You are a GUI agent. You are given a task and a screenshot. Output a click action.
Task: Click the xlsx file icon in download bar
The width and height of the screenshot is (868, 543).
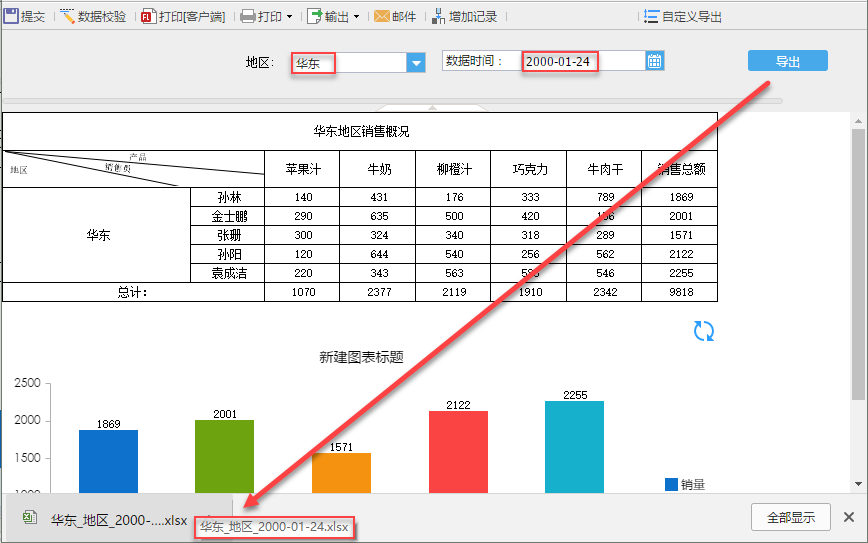tap(30, 518)
